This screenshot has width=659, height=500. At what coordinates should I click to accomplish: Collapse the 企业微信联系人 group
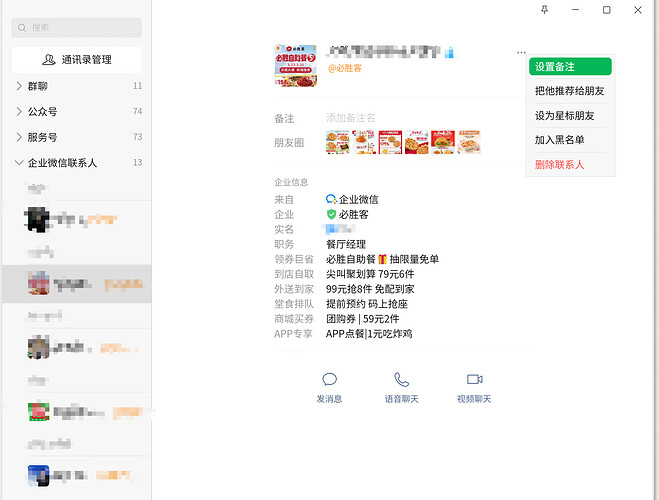(19, 163)
